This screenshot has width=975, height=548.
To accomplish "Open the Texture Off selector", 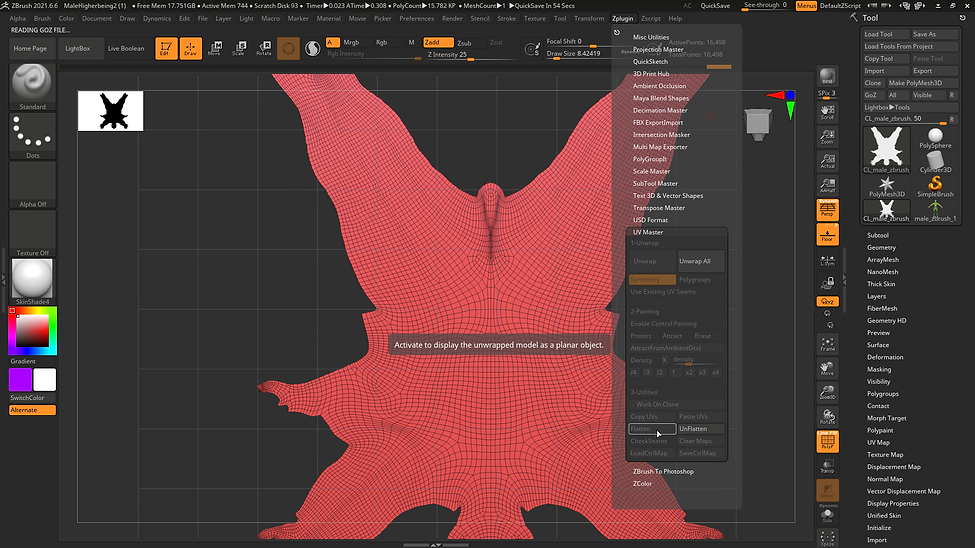I will (x=32, y=233).
